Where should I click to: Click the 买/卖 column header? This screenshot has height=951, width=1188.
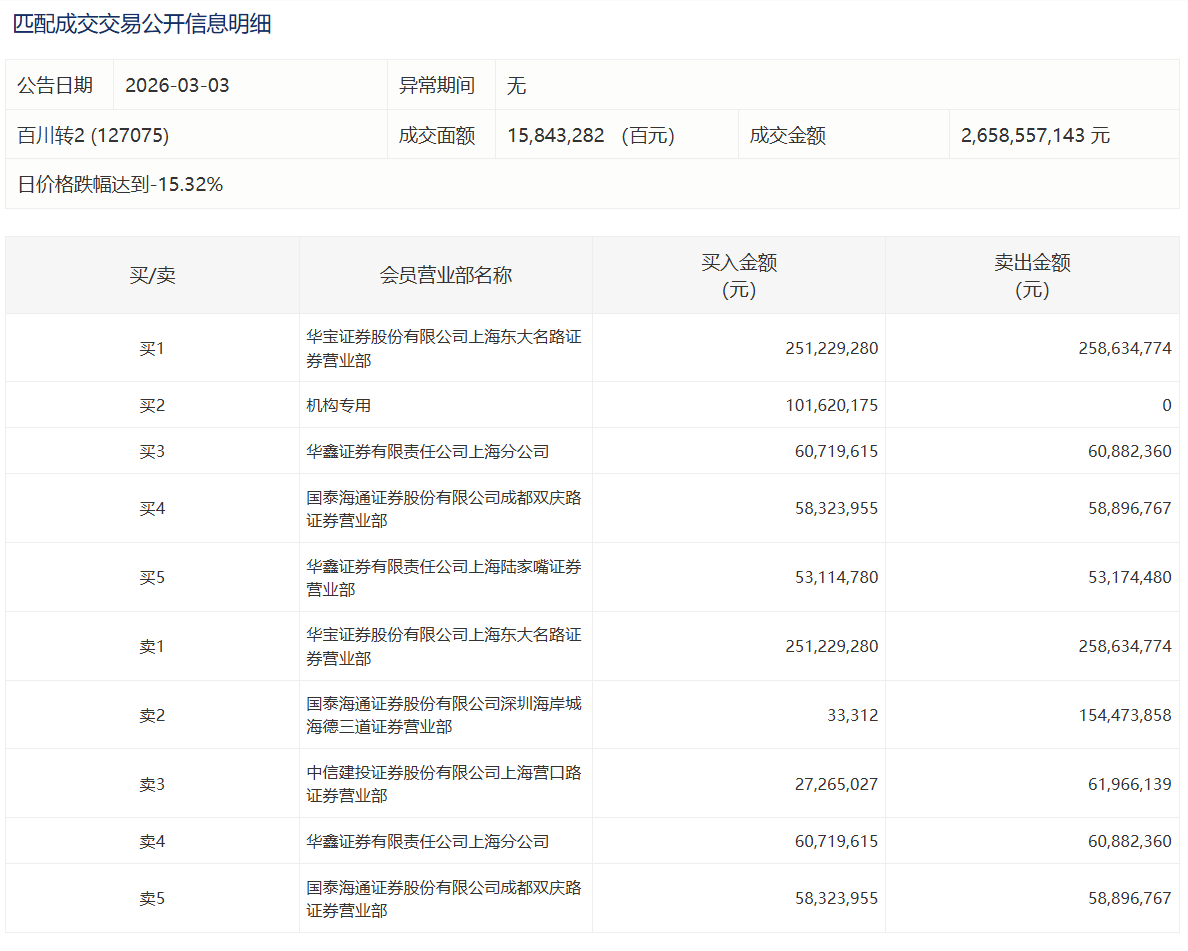pyautogui.click(x=152, y=276)
